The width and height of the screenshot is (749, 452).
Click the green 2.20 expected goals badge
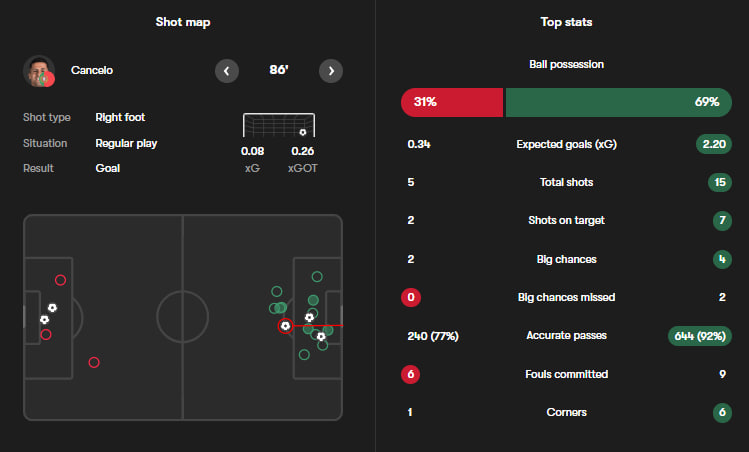click(x=715, y=144)
